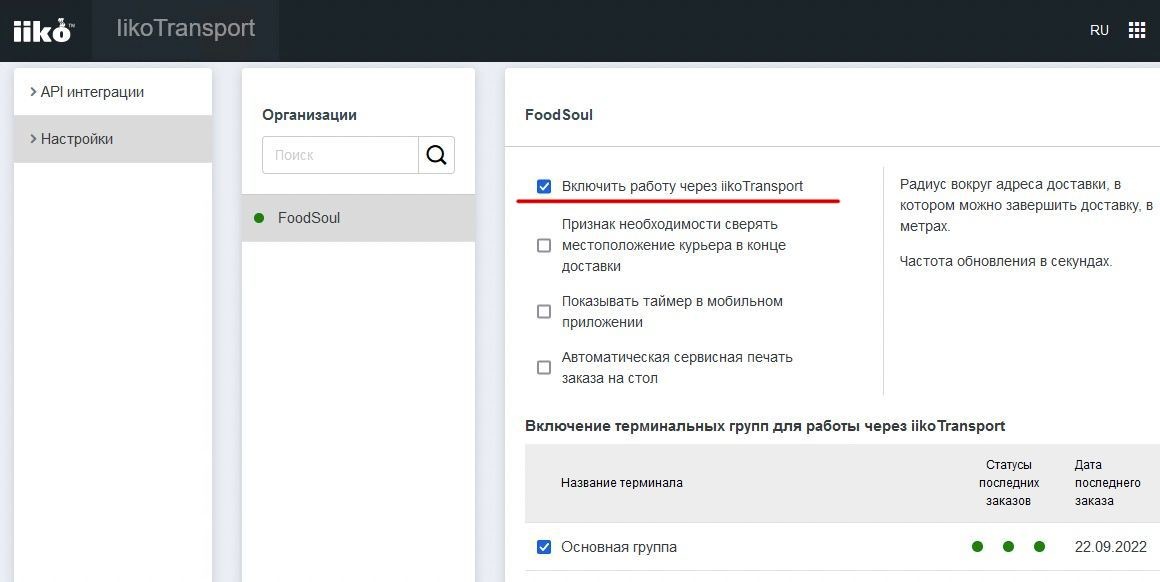
Task: Uncheck the Основная группа terminal checkbox
Action: pos(544,547)
